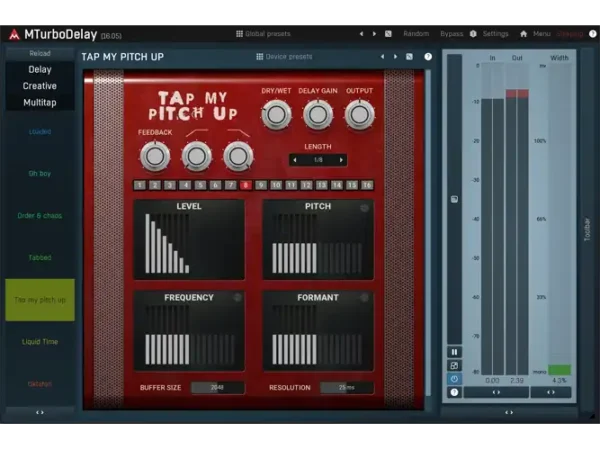Open global help question mark icon

pos(593,34)
